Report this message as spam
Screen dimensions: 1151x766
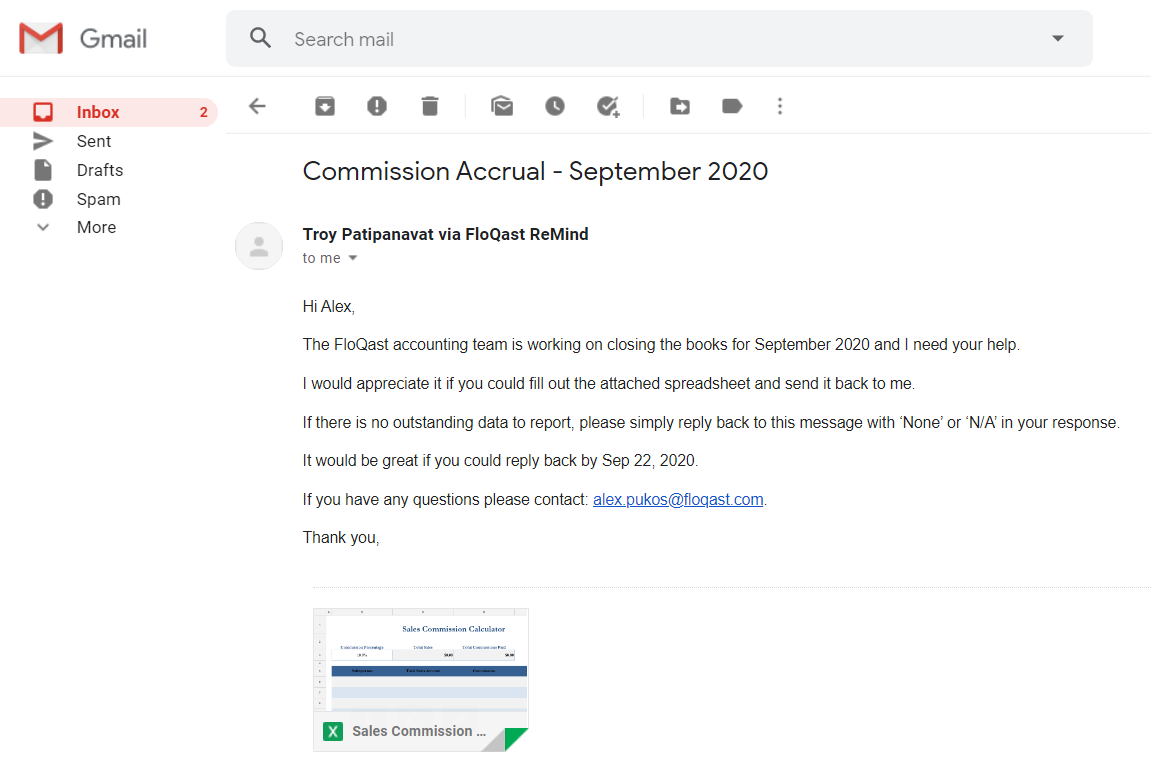(377, 106)
